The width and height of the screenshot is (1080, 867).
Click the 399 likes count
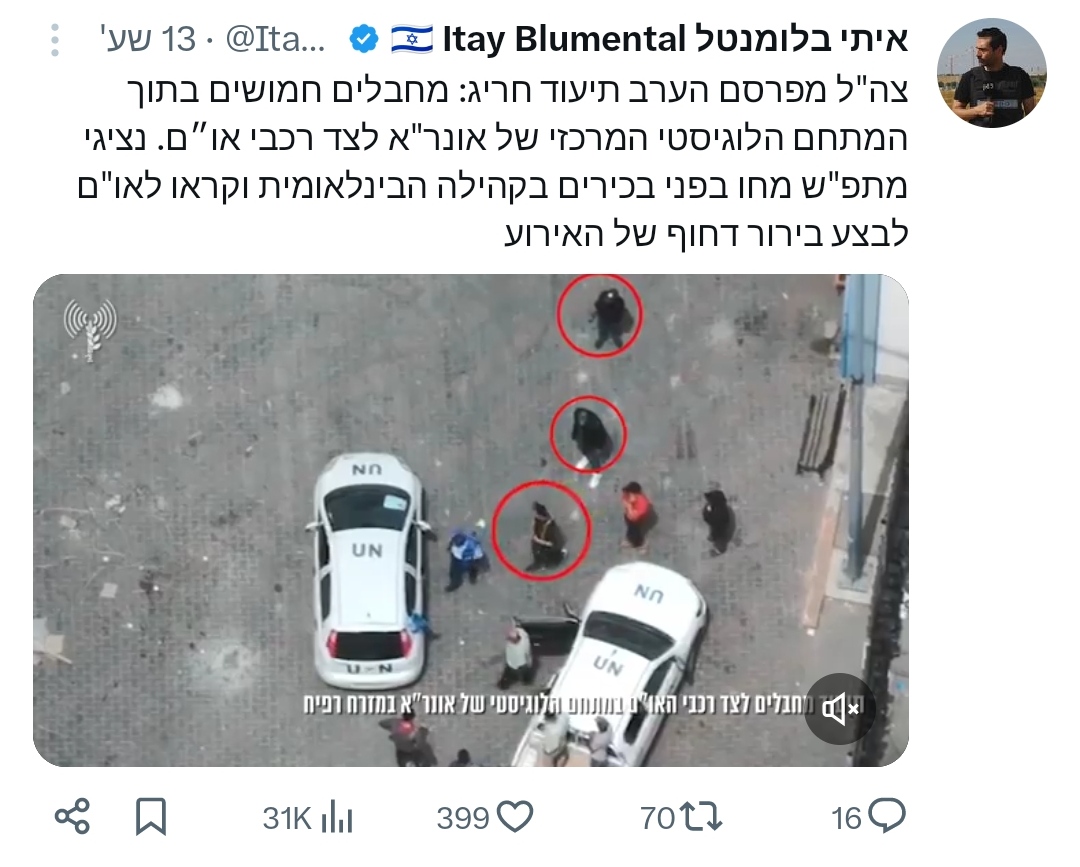pos(463,819)
